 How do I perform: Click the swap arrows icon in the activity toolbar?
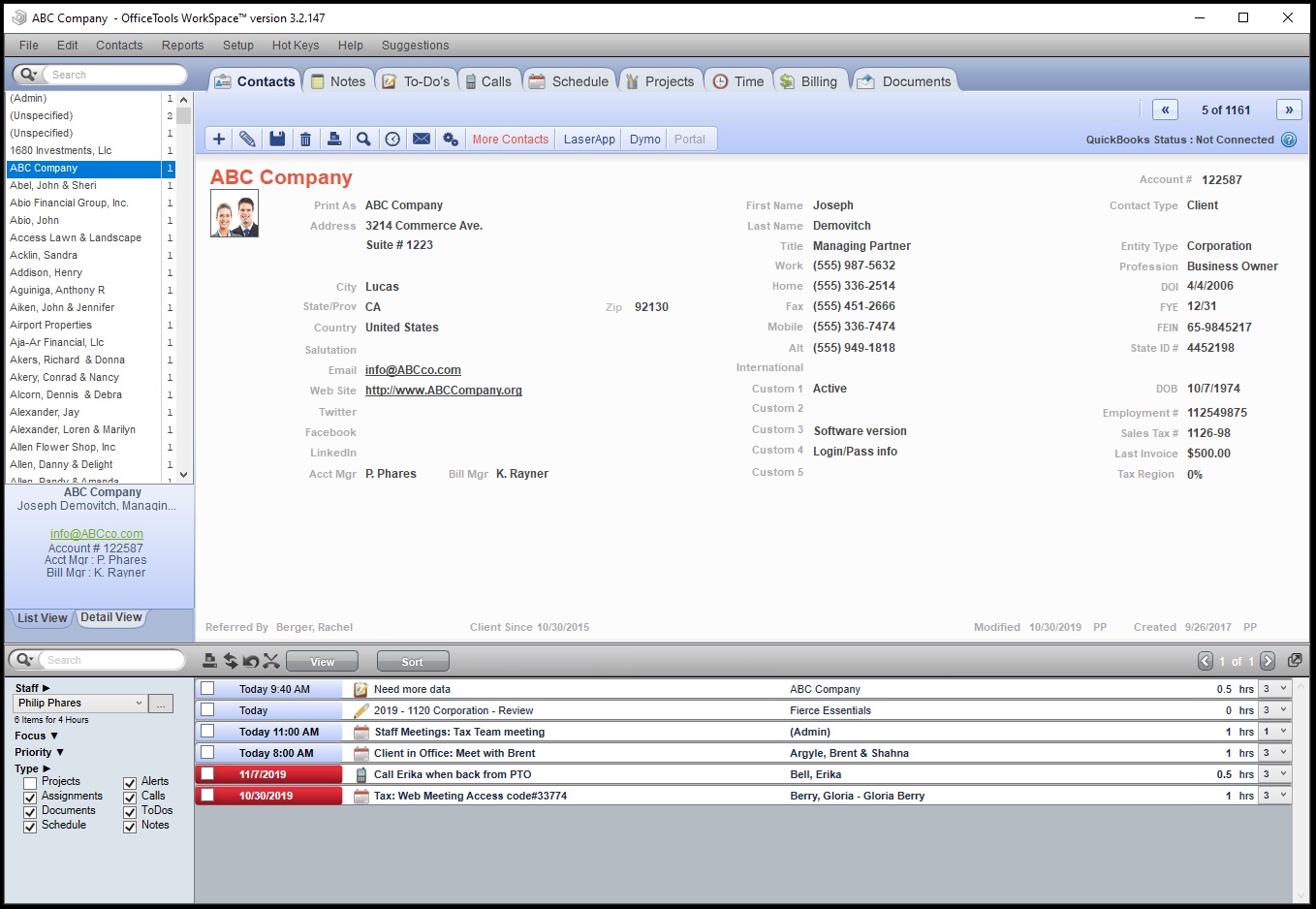231,661
